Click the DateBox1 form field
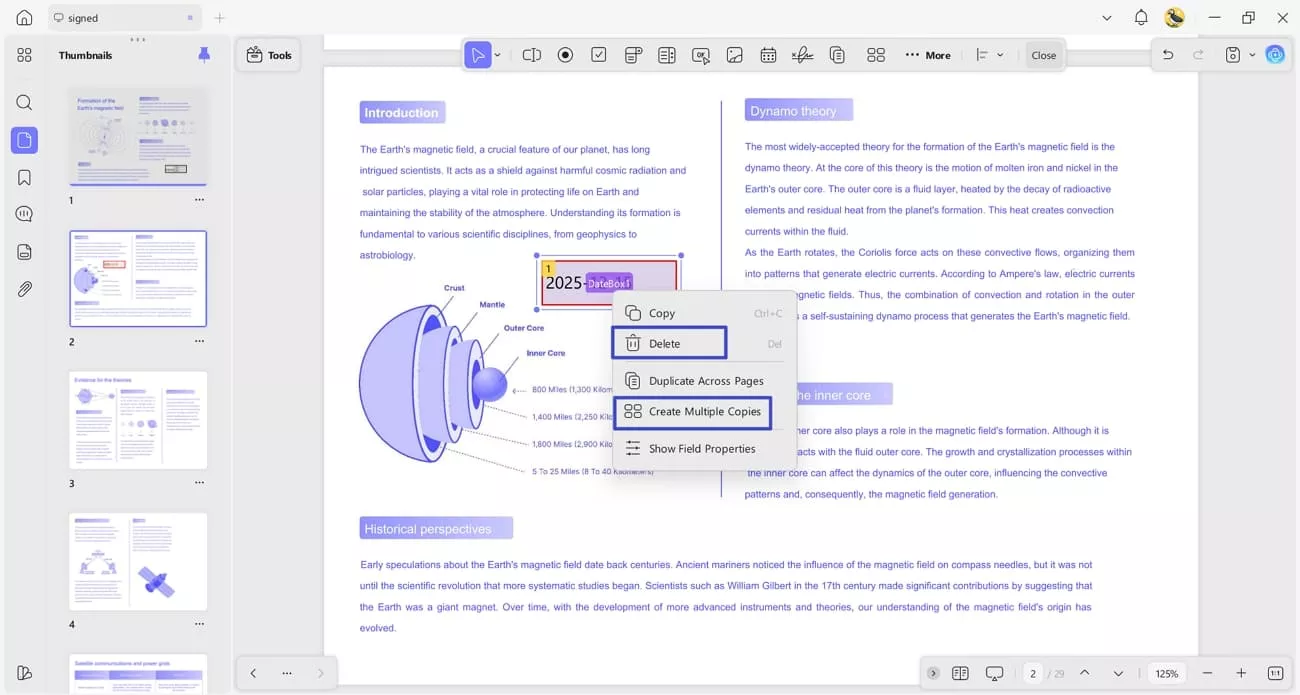The height and width of the screenshot is (695, 1300). (x=609, y=283)
